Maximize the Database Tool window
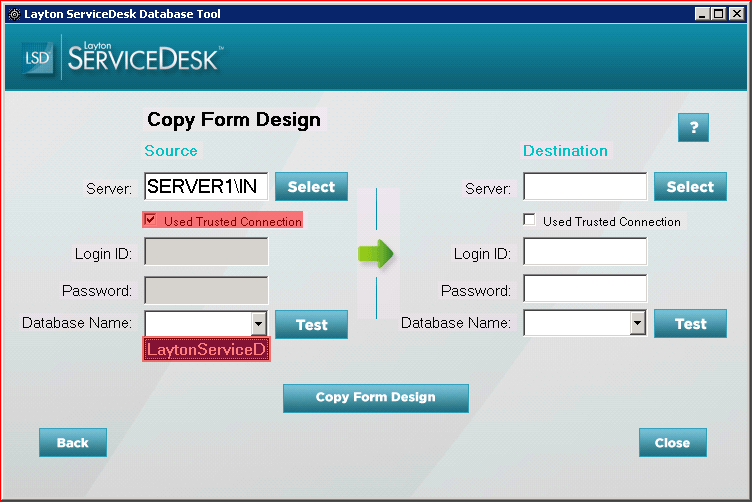Image resolution: width=752 pixels, height=502 pixels. click(x=718, y=13)
